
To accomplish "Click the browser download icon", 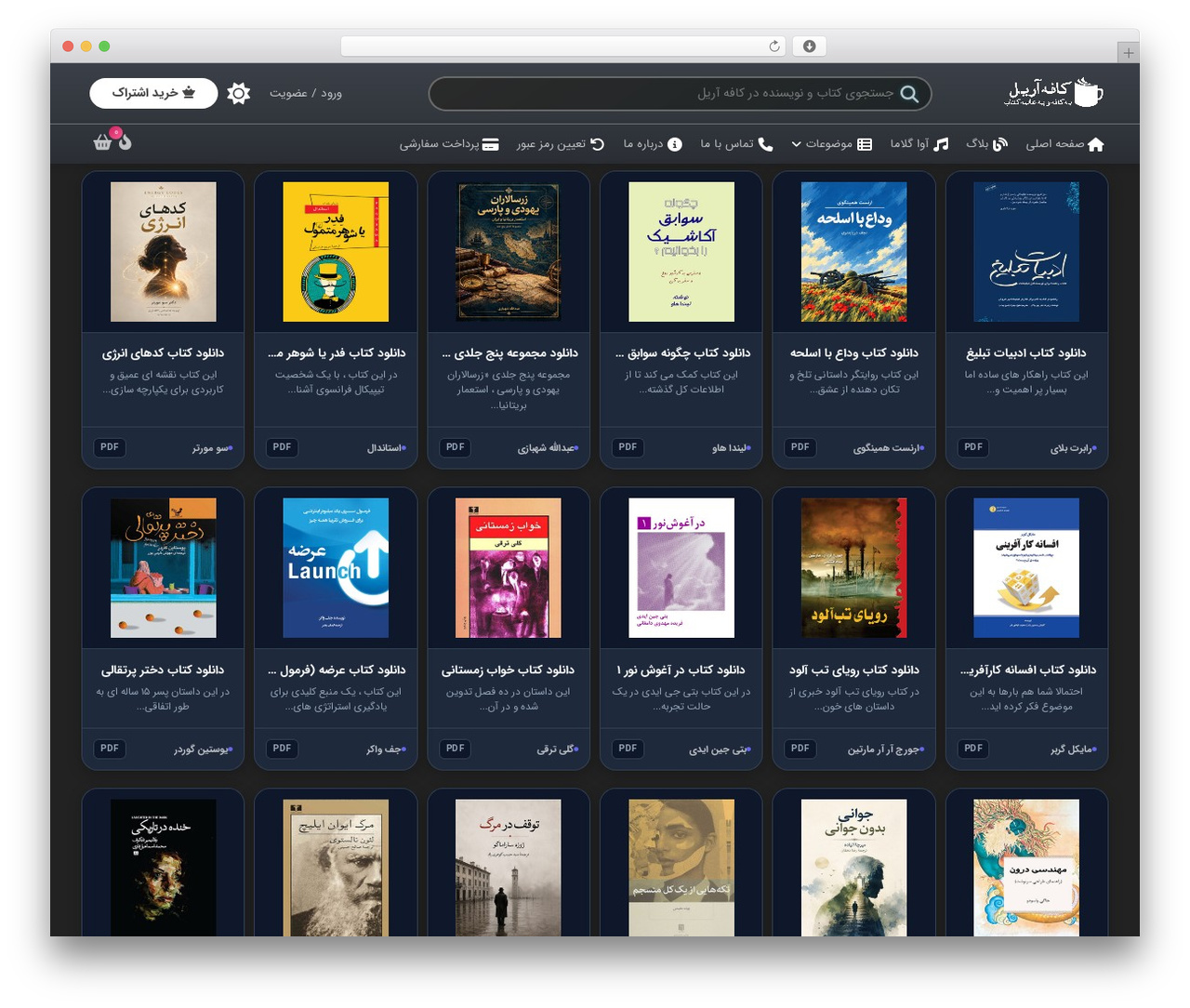I will [x=810, y=46].
